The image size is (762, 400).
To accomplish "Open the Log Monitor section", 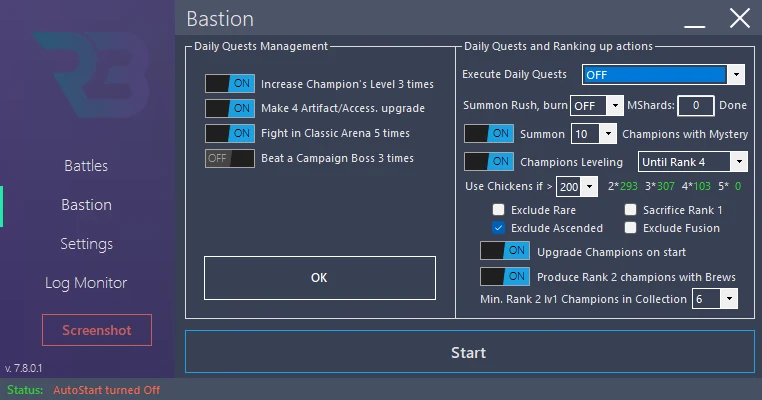I will (x=86, y=283).
